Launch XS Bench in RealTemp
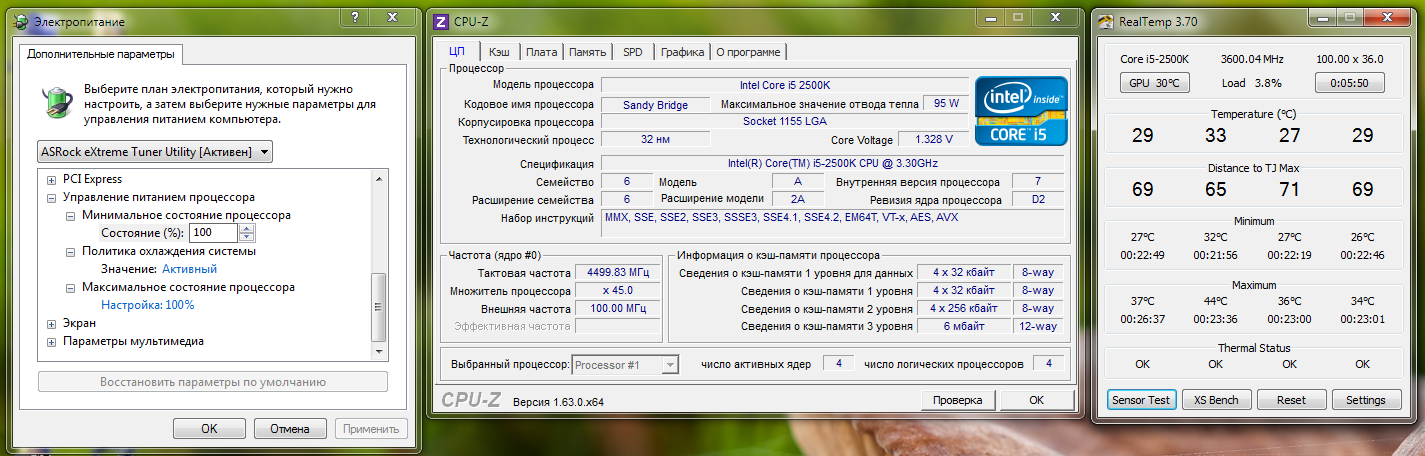This screenshot has height=456, width=1425. point(1216,400)
